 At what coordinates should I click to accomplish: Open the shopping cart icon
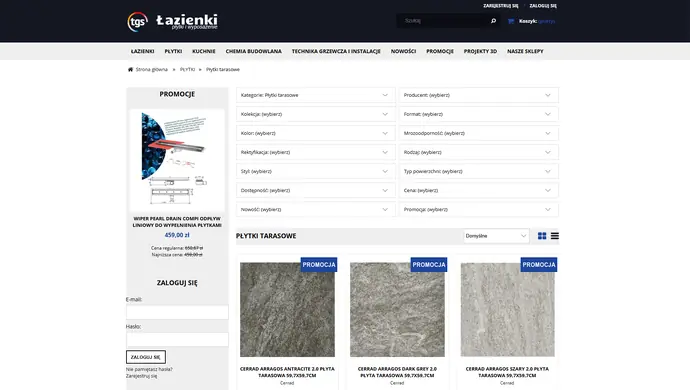511,21
